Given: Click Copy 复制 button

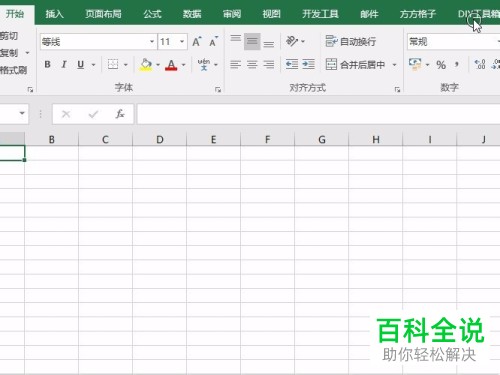Looking at the screenshot, I should [9, 53].
